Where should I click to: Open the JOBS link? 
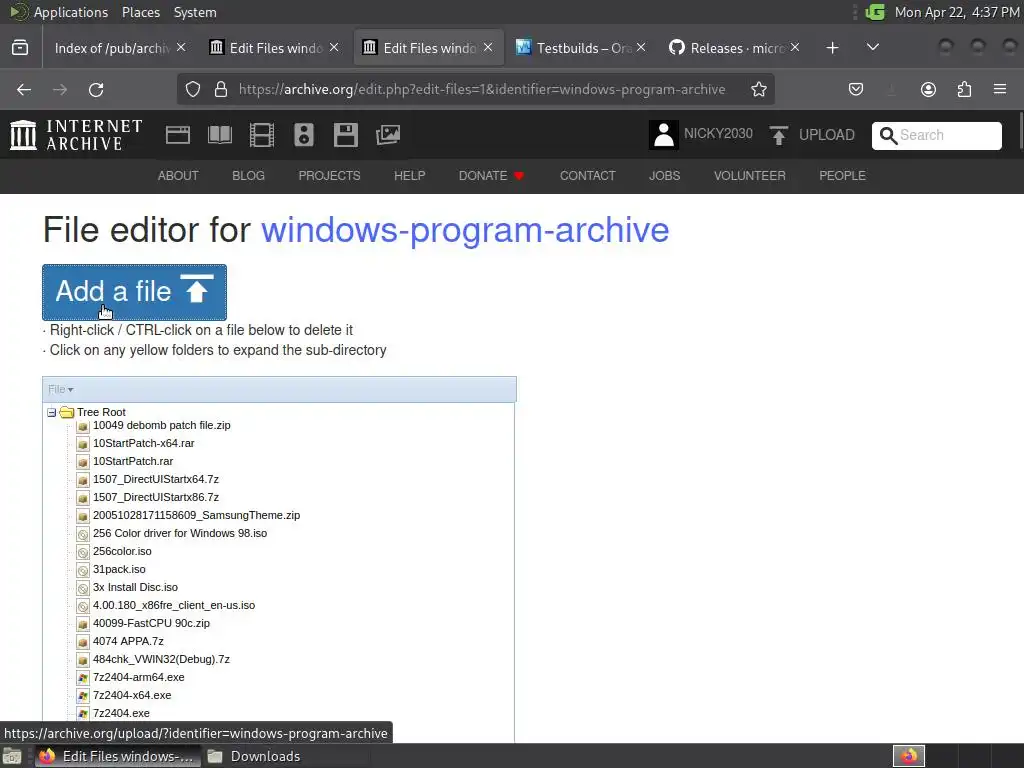coord(664,176)
